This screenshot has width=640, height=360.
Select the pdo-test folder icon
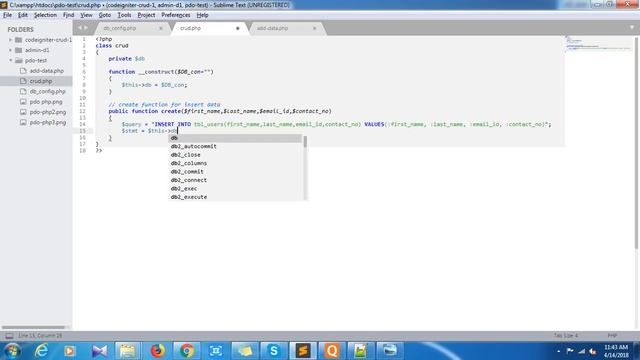[18, 60]
